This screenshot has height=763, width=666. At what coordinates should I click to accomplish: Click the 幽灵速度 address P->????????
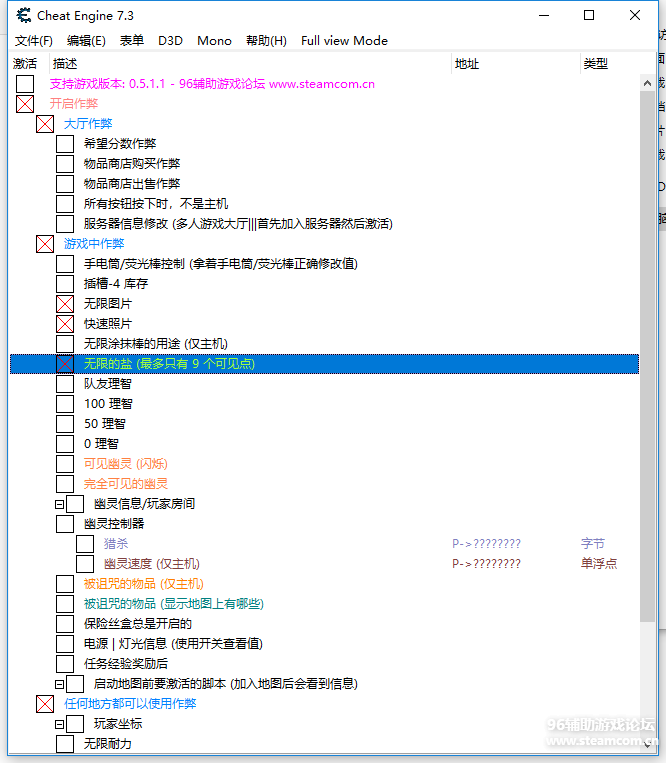[x=486, y=564]
